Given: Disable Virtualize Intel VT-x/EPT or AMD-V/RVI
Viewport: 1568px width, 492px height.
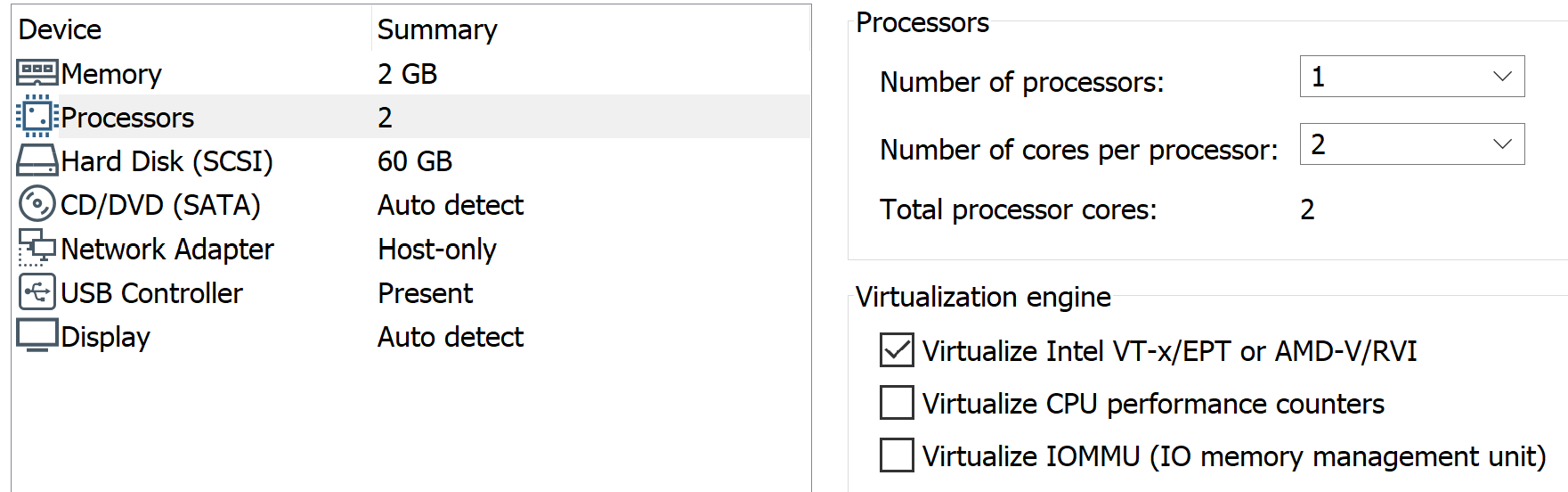Looking at the screenshot, I should 897,350.
